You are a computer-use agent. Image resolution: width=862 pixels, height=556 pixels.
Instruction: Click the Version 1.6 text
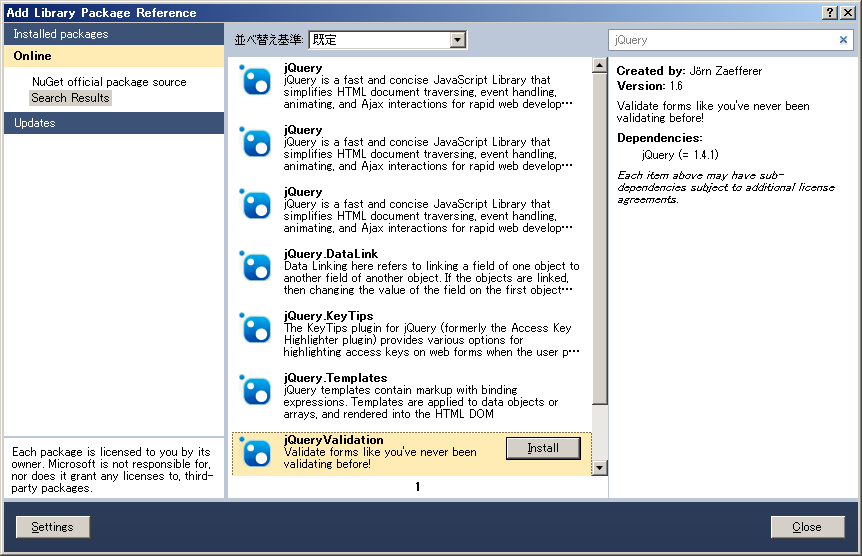(649, 86)
